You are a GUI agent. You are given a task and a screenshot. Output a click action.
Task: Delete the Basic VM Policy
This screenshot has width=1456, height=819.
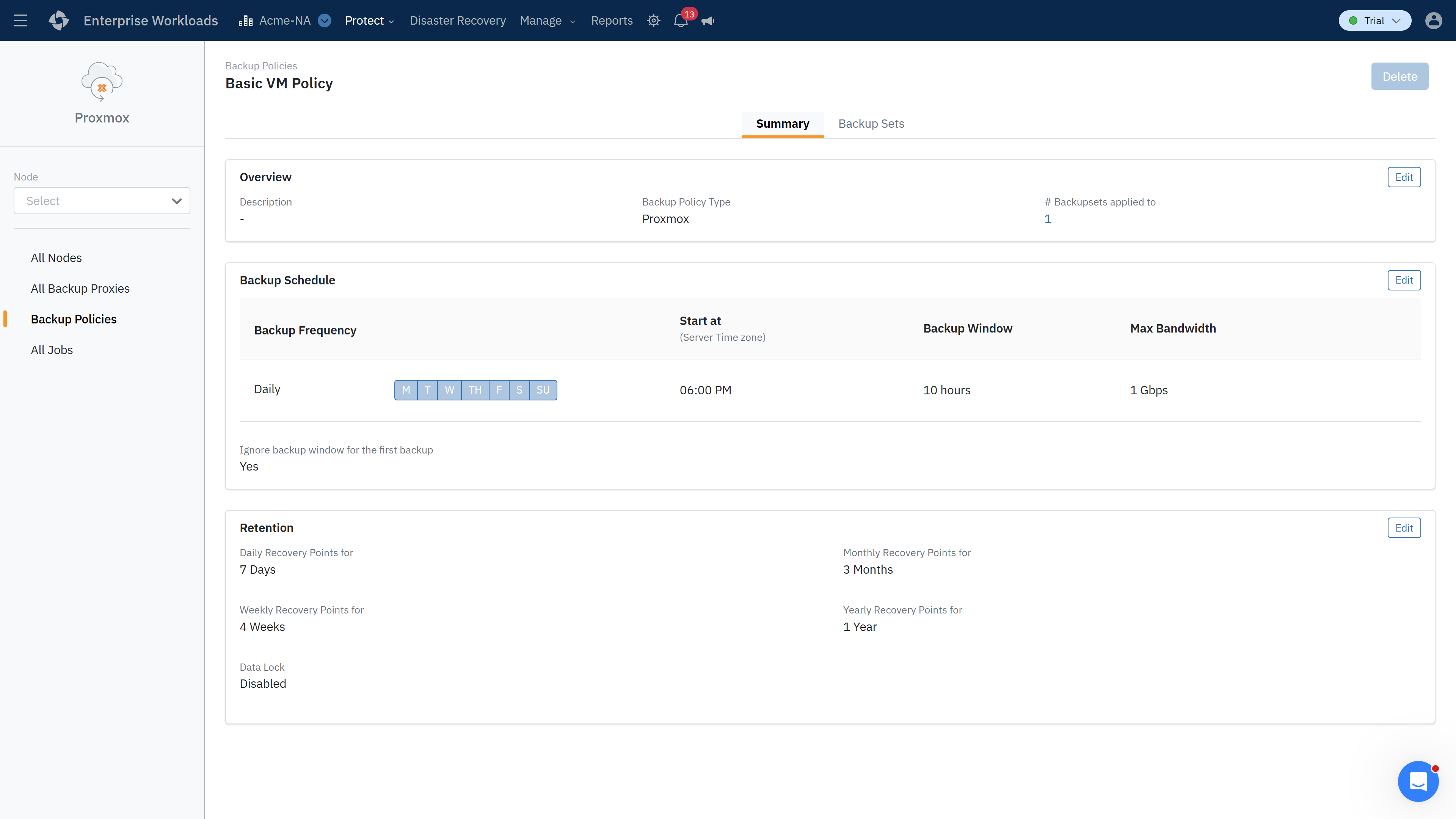(x=1400, y=76)
